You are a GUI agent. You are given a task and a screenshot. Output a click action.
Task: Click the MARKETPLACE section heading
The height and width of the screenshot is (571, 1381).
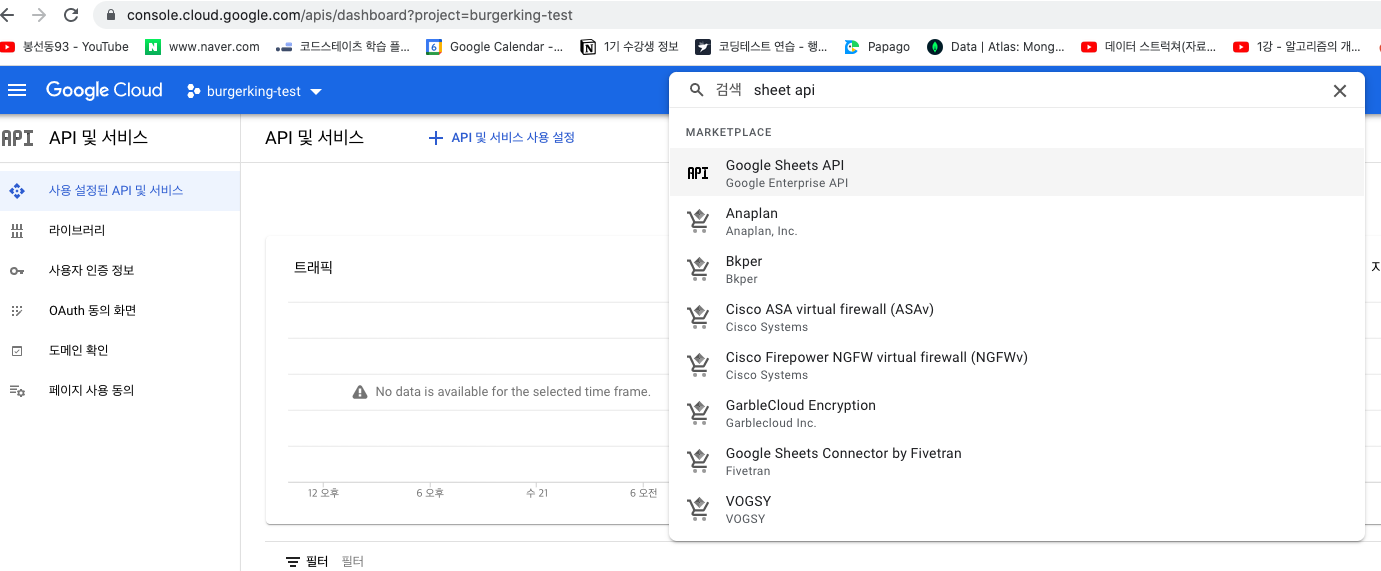(728, 132)
